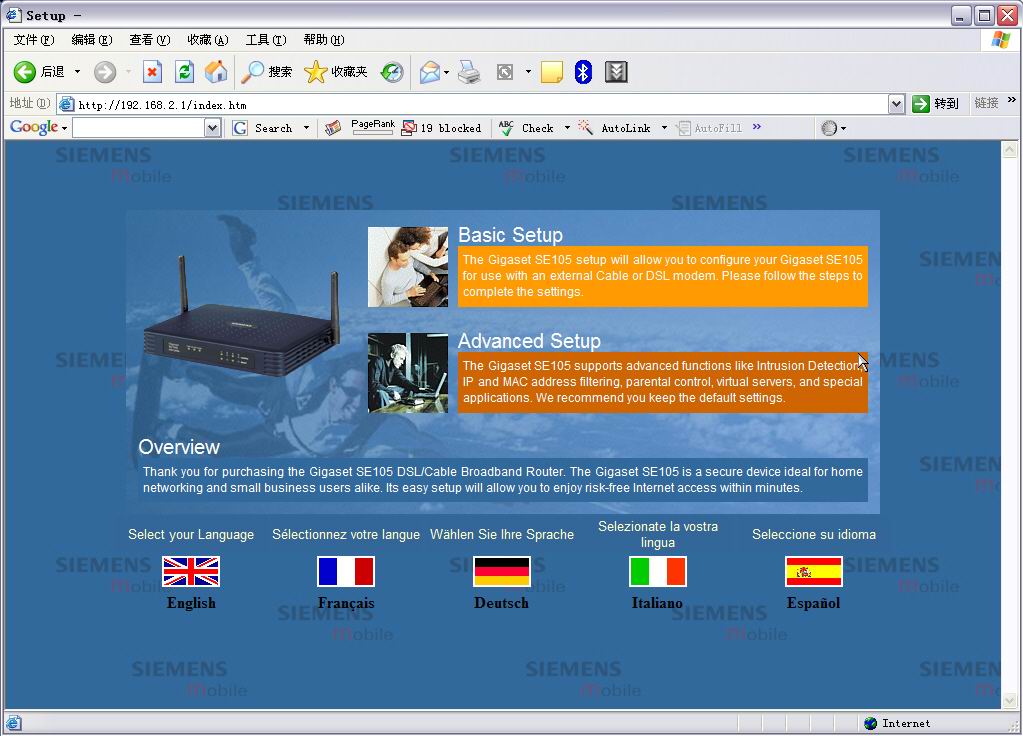Click the Advanced Setup thumbnail image
1023x736 pixels.
408,373
